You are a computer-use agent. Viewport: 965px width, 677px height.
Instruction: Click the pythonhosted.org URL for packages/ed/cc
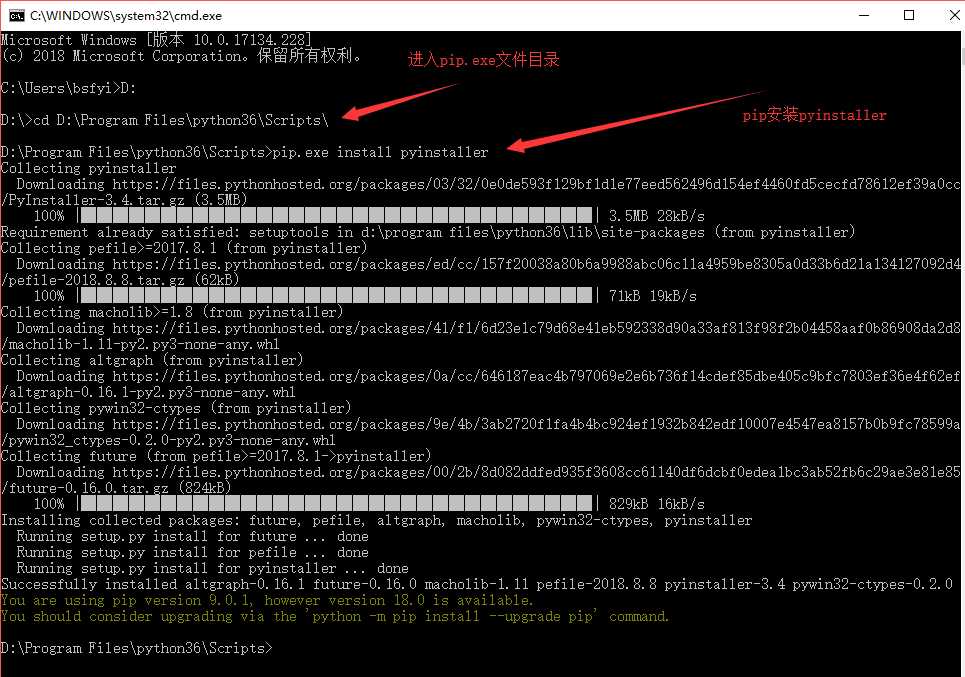coord(536,264)
